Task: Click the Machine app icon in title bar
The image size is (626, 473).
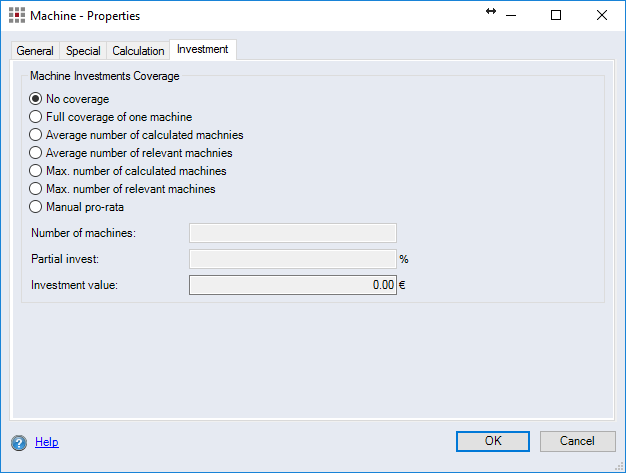Action: pos(17,16)
